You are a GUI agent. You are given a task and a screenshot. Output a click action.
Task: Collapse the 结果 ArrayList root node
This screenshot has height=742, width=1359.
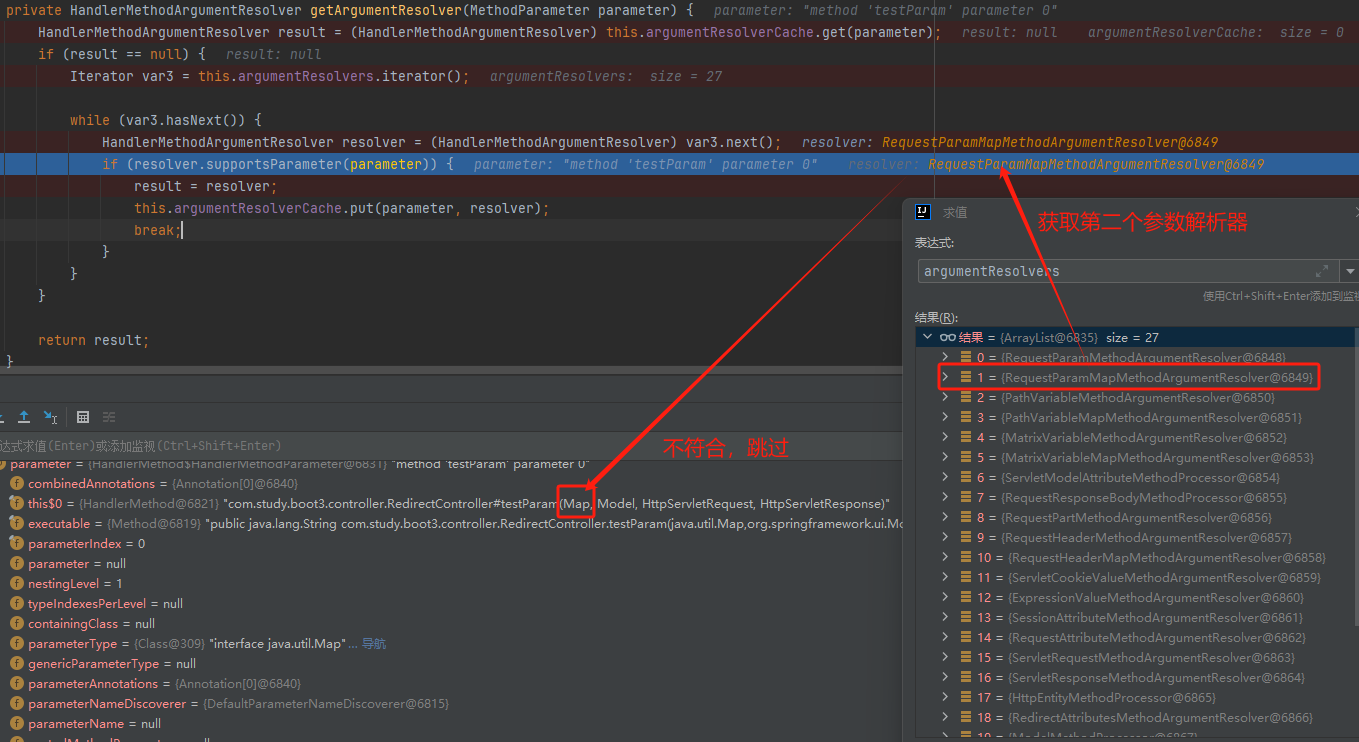(927, 338)
